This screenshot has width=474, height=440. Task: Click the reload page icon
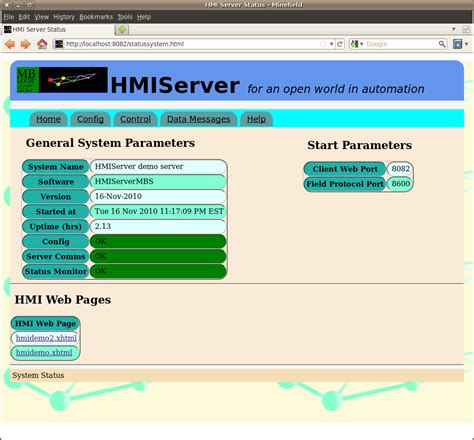click(340, 44)
